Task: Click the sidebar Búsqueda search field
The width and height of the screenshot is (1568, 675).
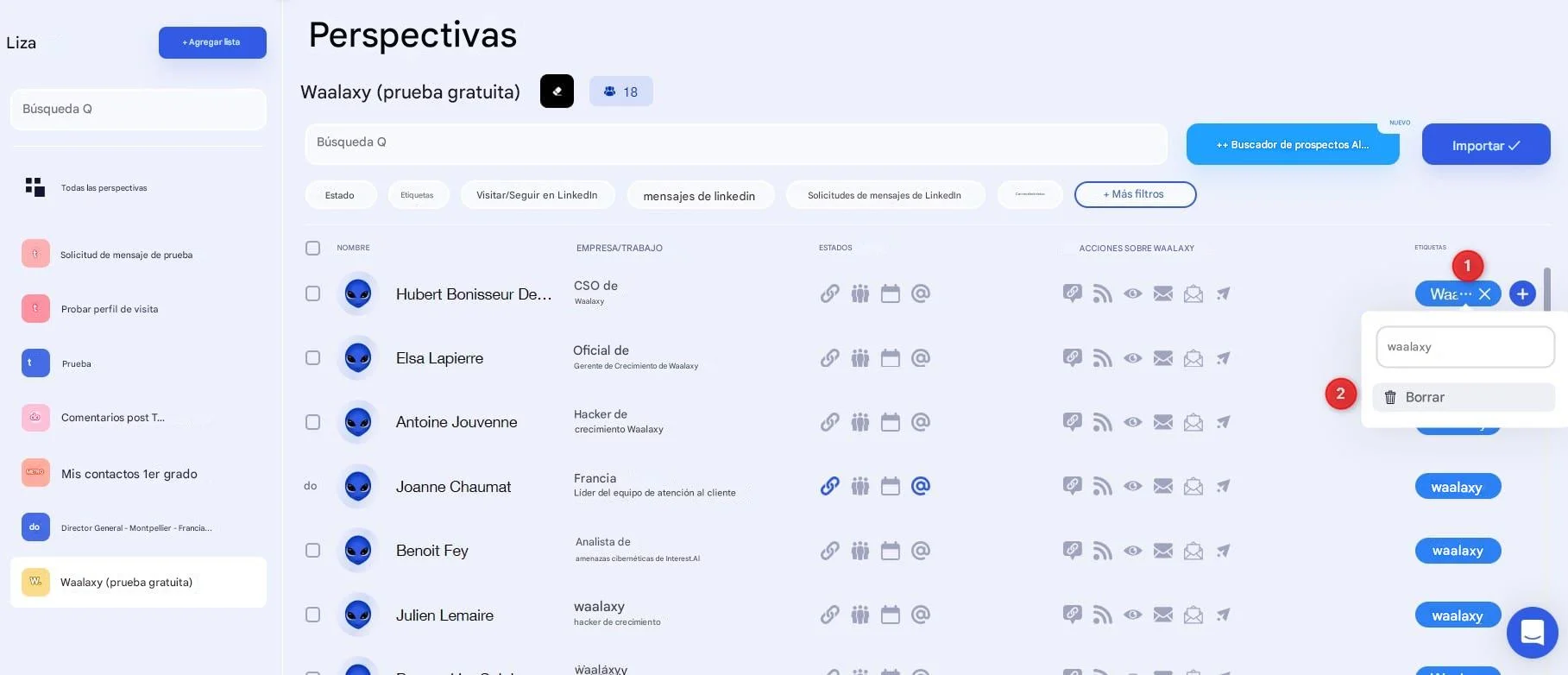Action: [x=138, y=110]
